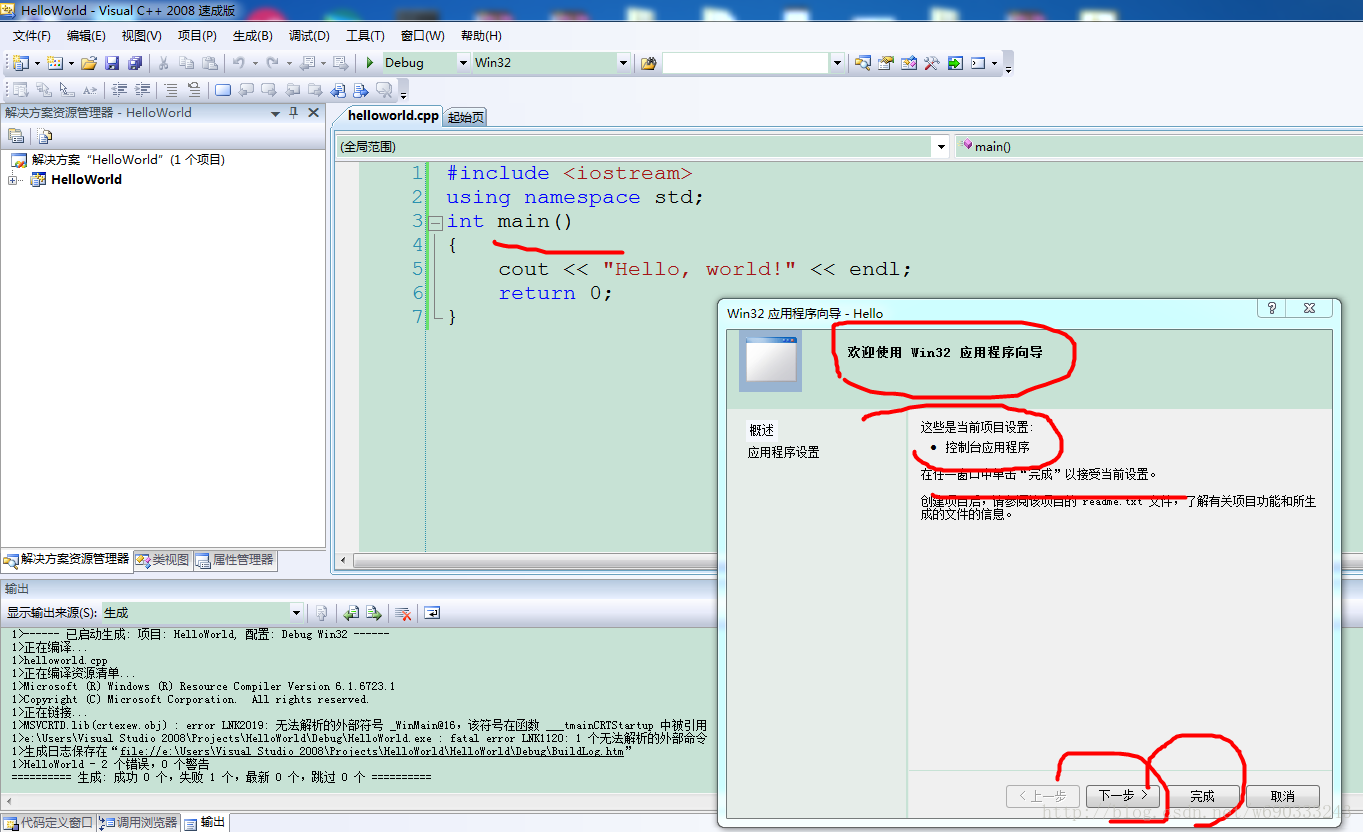
Task: Open the 生成(B) menu
Action: click(x=252, y=36)
